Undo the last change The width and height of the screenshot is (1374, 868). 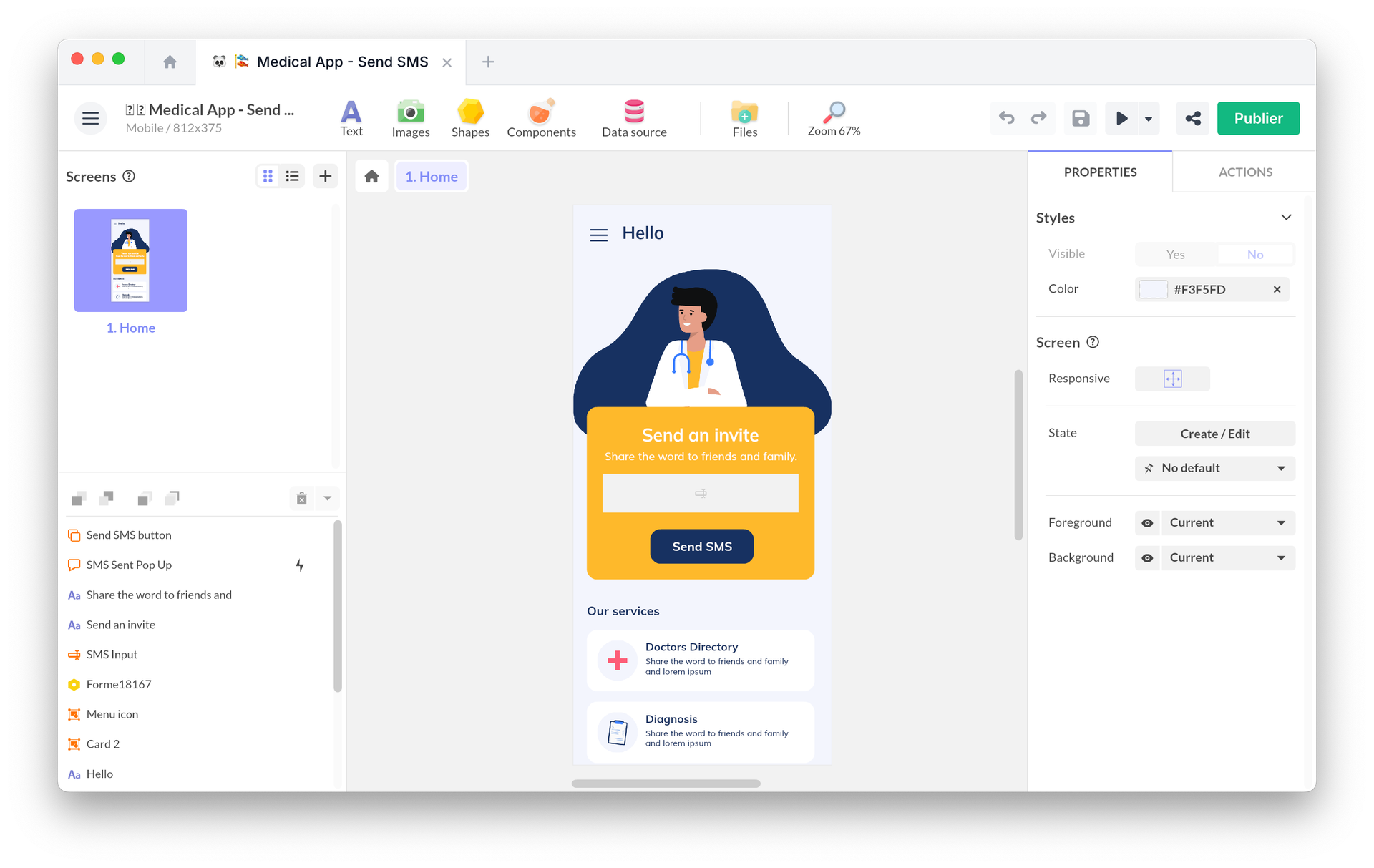tap(1007, 118)
